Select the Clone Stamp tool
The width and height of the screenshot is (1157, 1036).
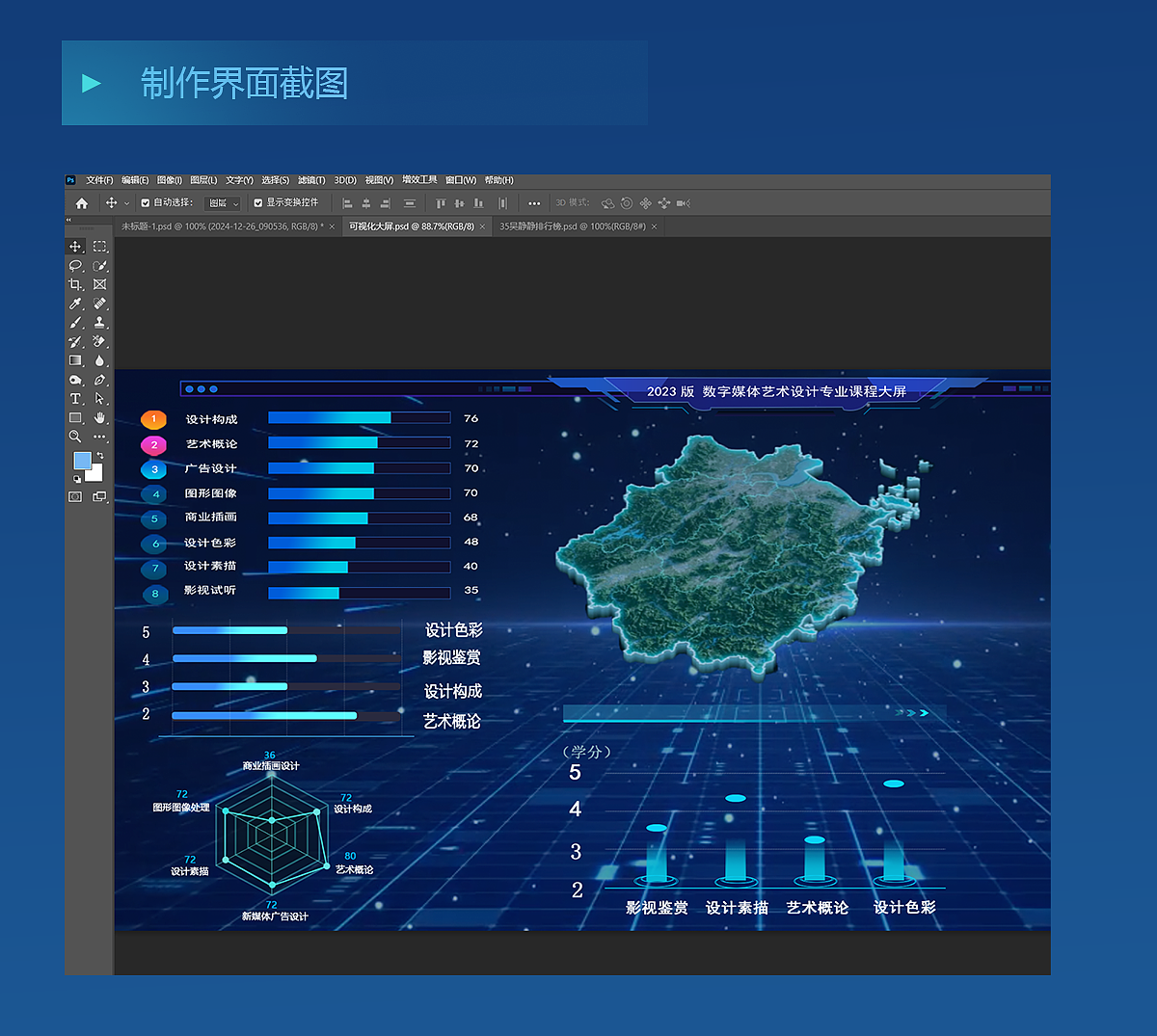(x=99, y=323)
